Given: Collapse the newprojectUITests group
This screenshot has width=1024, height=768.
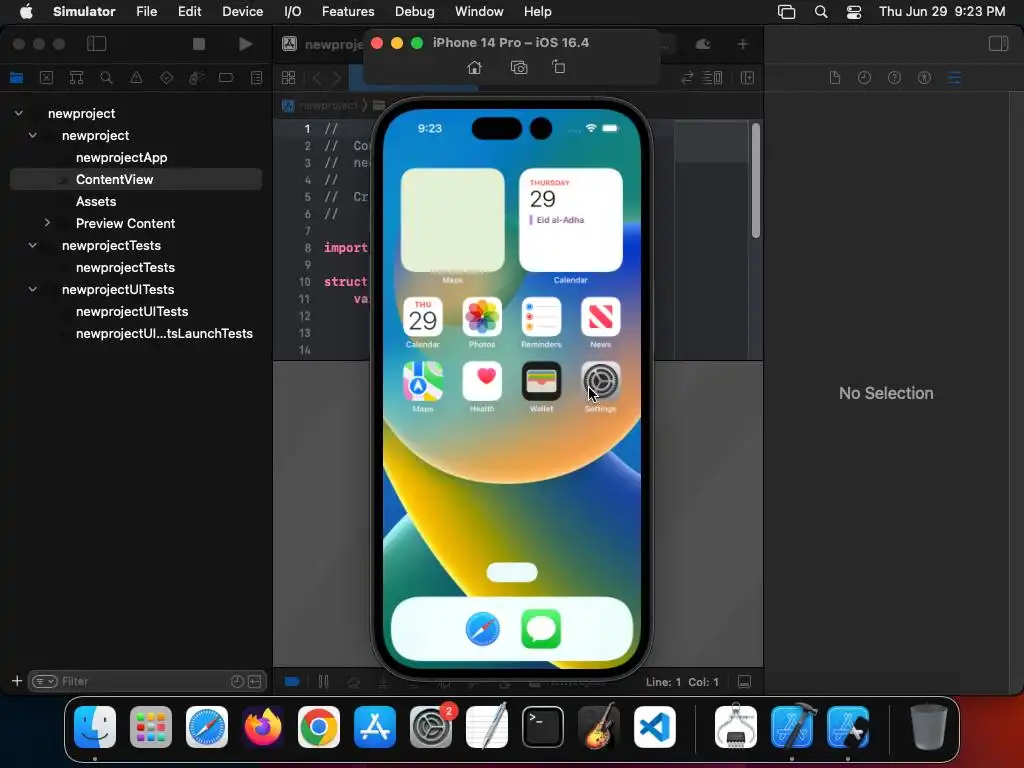Looking at the screenshot, I should [33, 289].
